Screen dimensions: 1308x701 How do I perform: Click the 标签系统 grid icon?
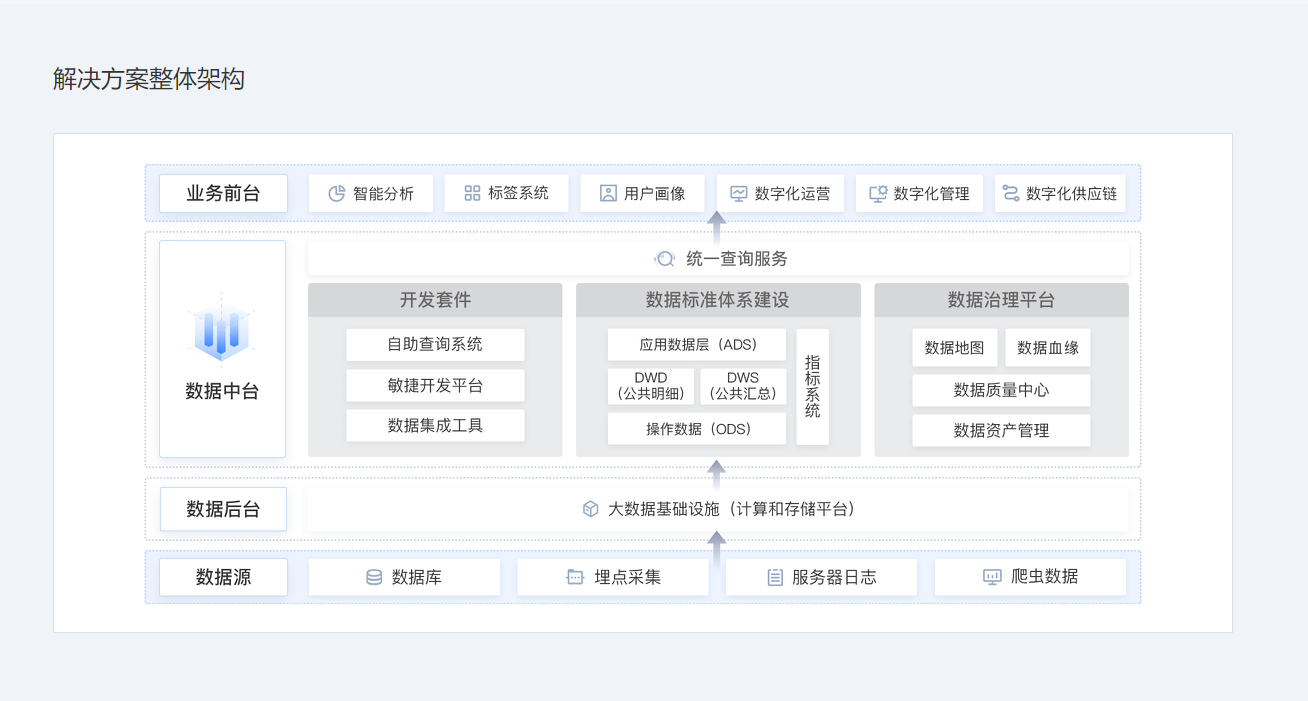pyautogui.click(x=472, y=193)
